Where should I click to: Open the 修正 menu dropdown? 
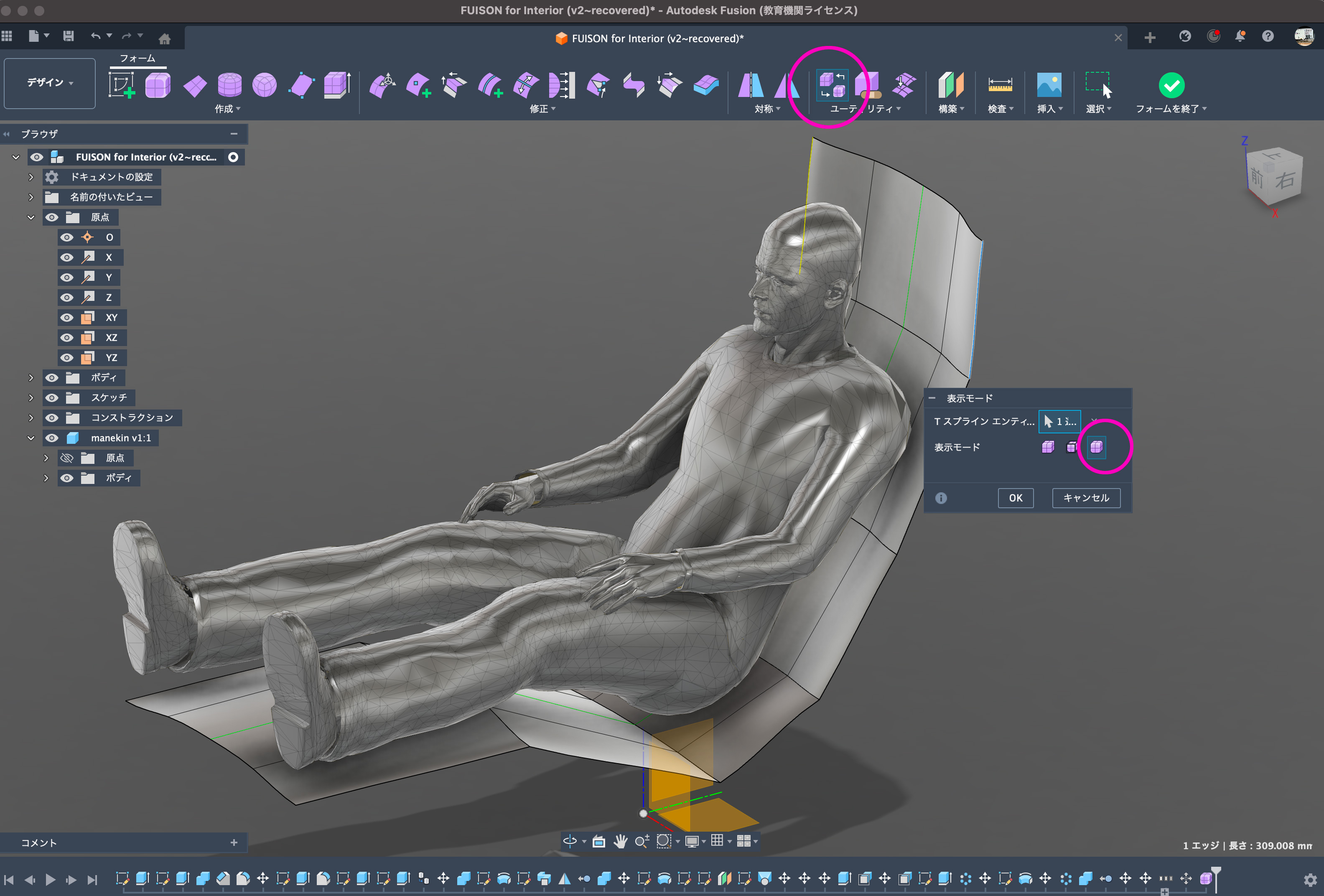tap(542, 109)
